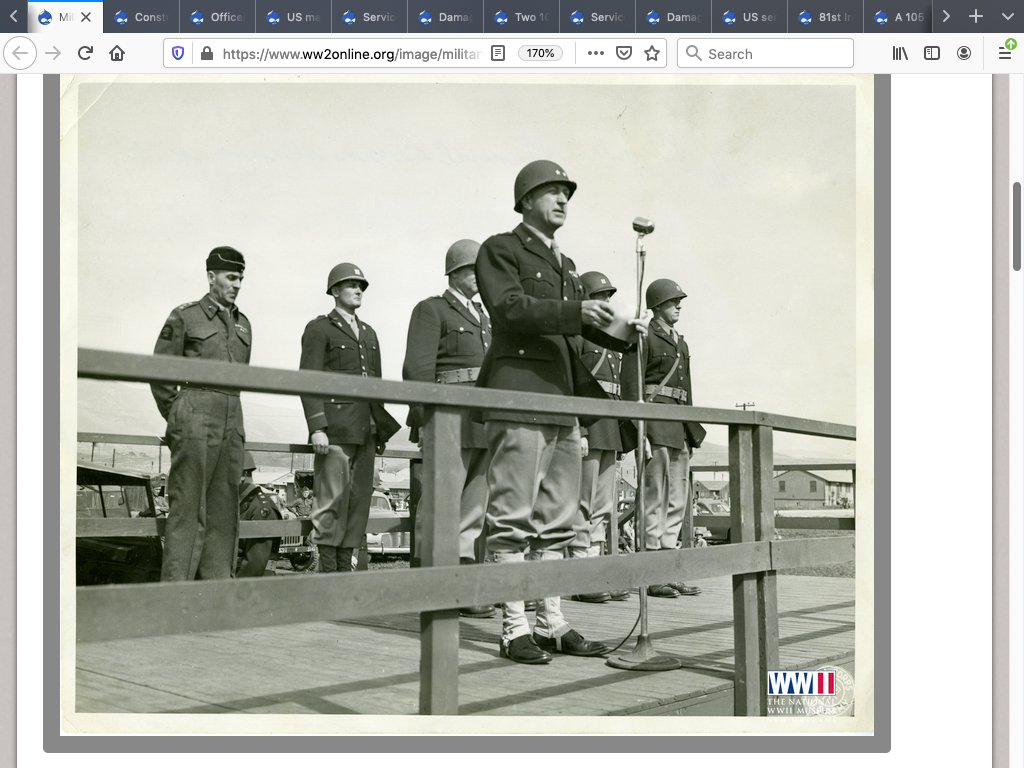The width and height of the screenshot is (1024, 768).
Task: Switch to the "Two 1" tab
Action: click(x=522, y=17)
